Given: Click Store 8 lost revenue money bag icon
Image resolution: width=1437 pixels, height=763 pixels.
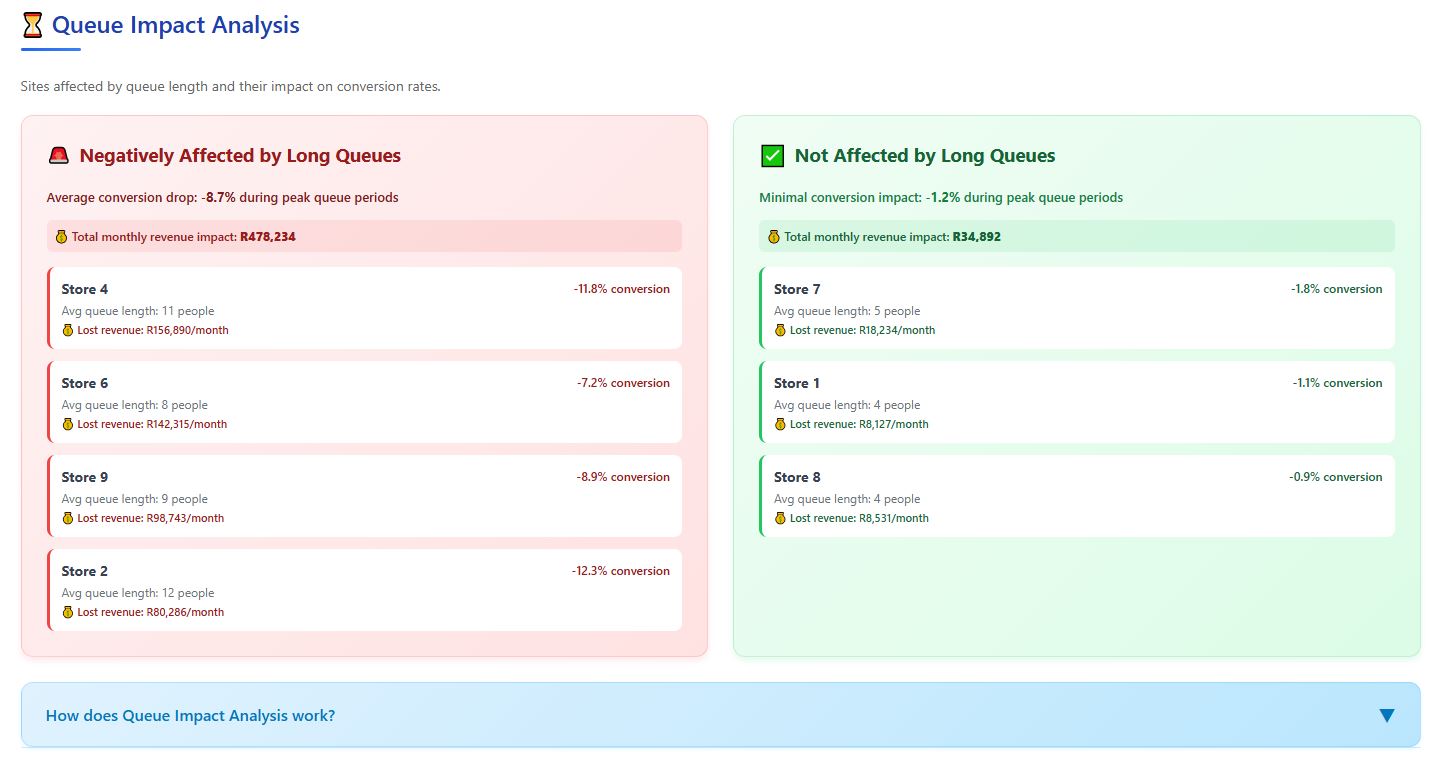Looking at the screenshot, I should click(781, 518).
